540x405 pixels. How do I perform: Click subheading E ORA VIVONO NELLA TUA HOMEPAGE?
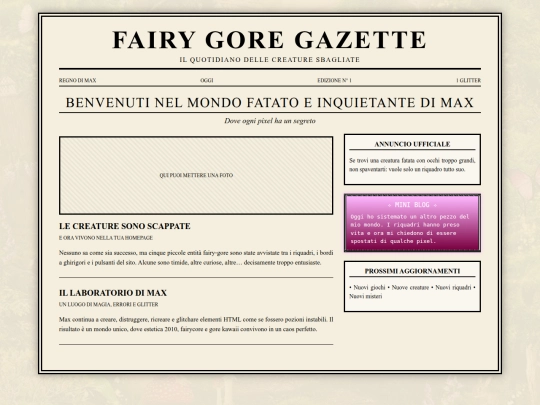pyautogui.click(x=106, y=238)
